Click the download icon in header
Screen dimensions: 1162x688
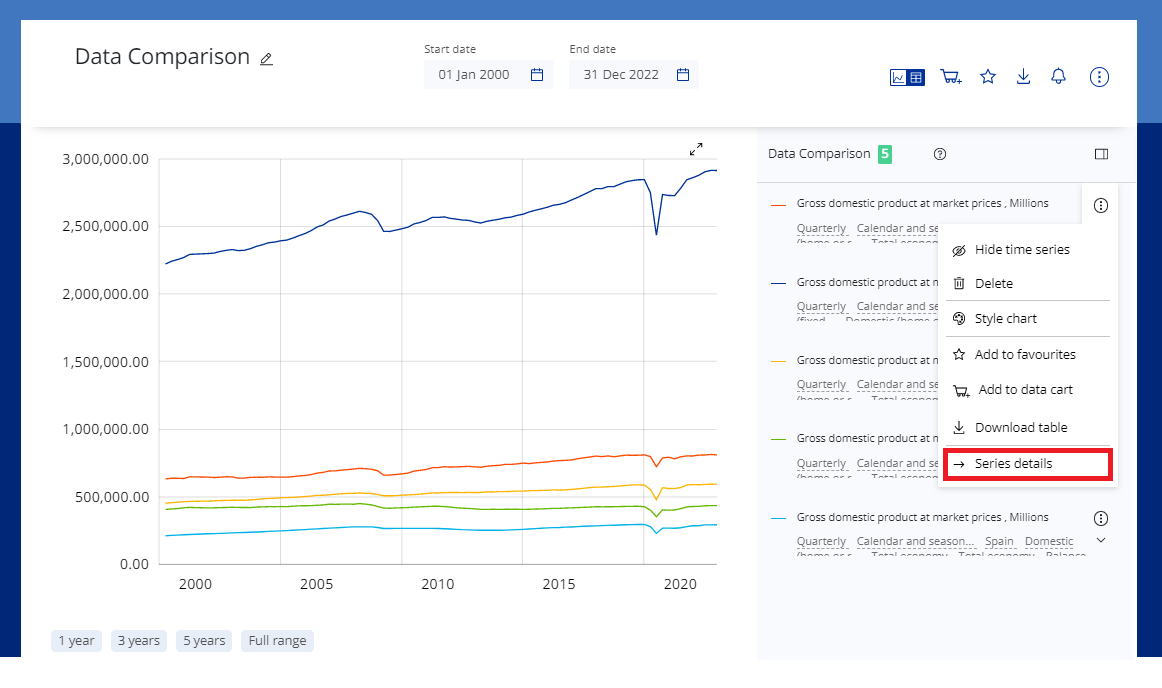pyautogui.click(x=1023, y=77)
